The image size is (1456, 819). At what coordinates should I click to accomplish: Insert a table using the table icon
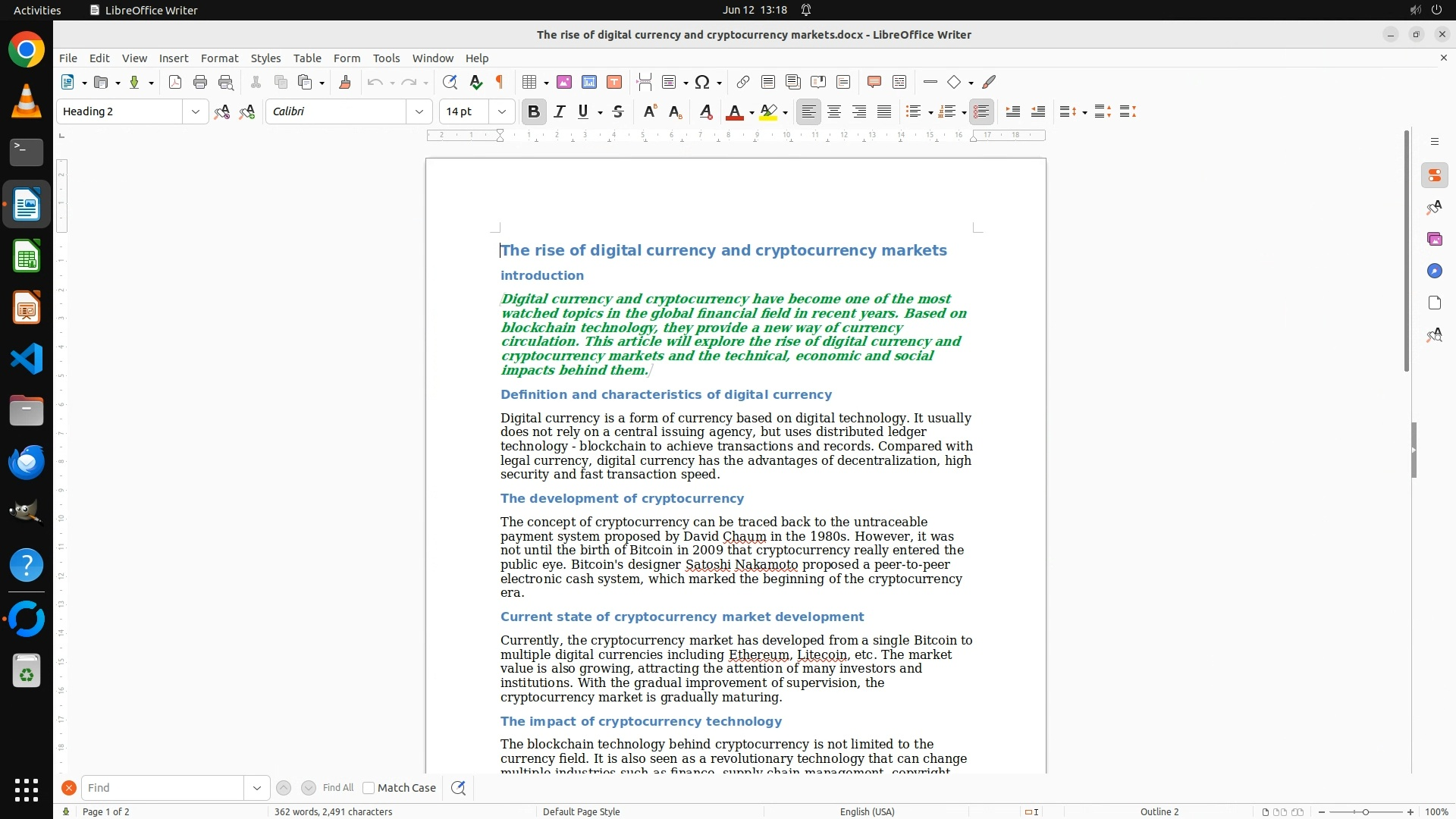[x=530, y=83]
